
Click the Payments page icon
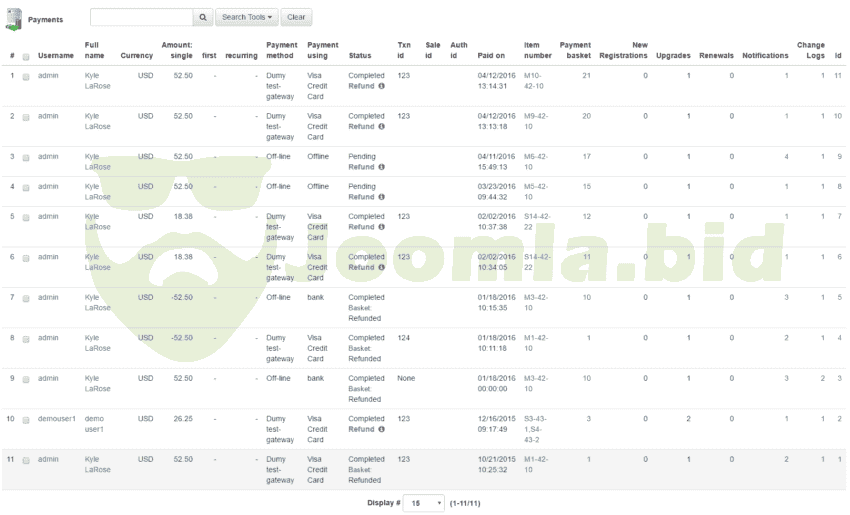click(14, 18)
